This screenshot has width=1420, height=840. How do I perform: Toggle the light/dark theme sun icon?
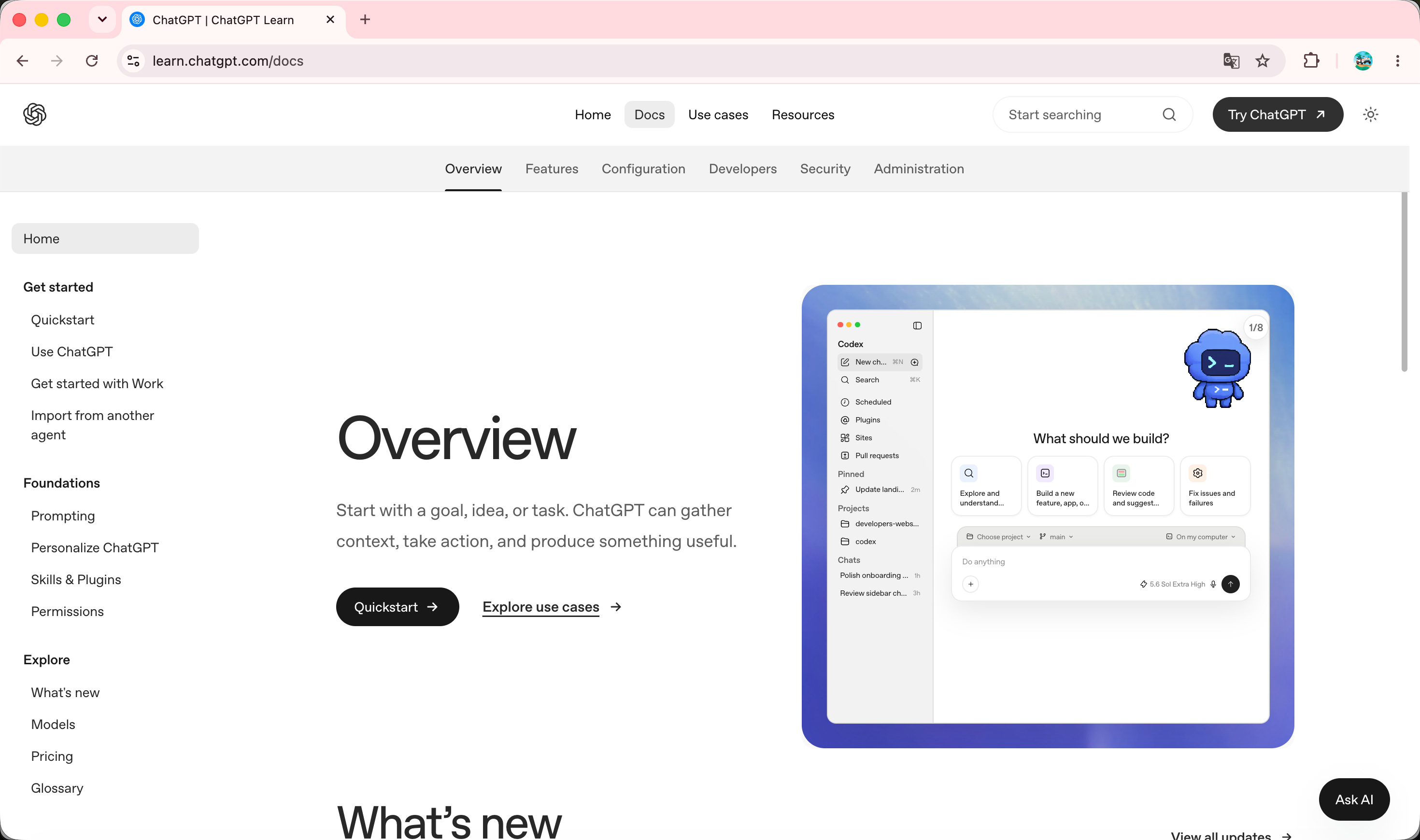point(1370,115)
